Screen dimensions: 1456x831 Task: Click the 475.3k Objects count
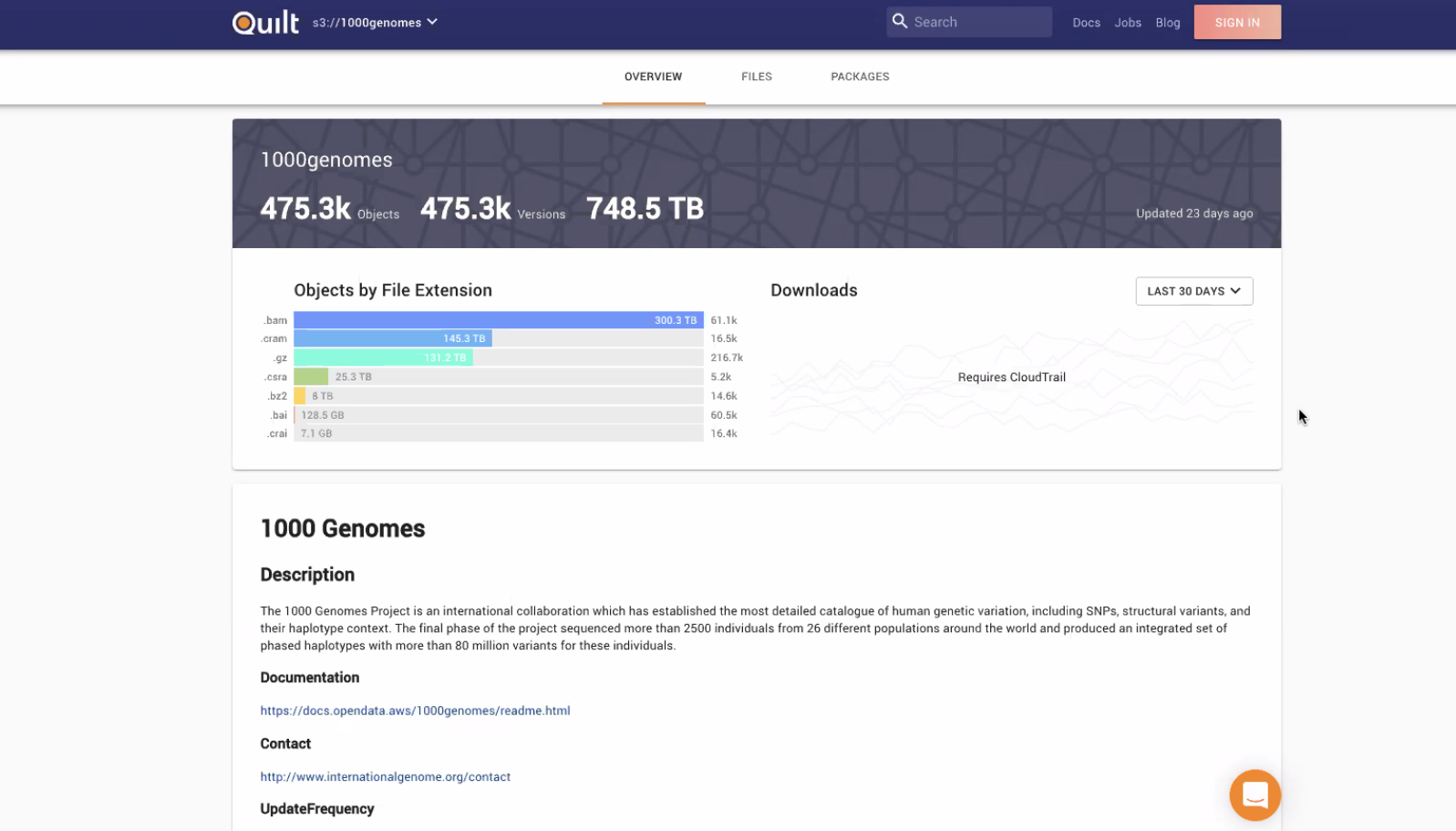pos(329,209)
